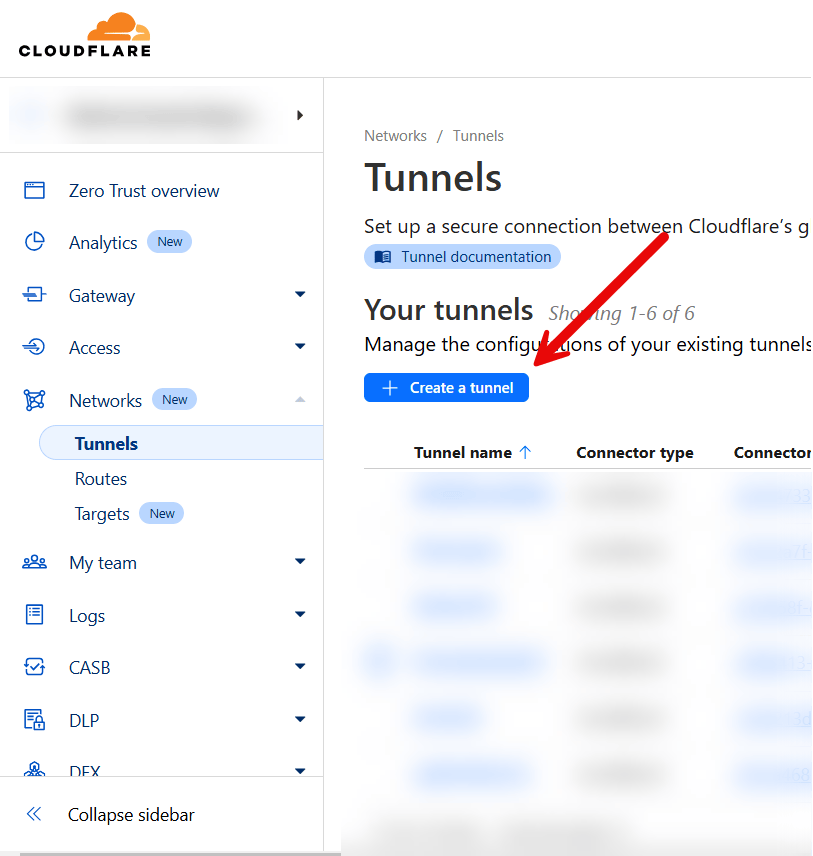Viewport: 813px width, 856px height.
Task: Open the Analytics pie chart icon
Action: (35, 242)
